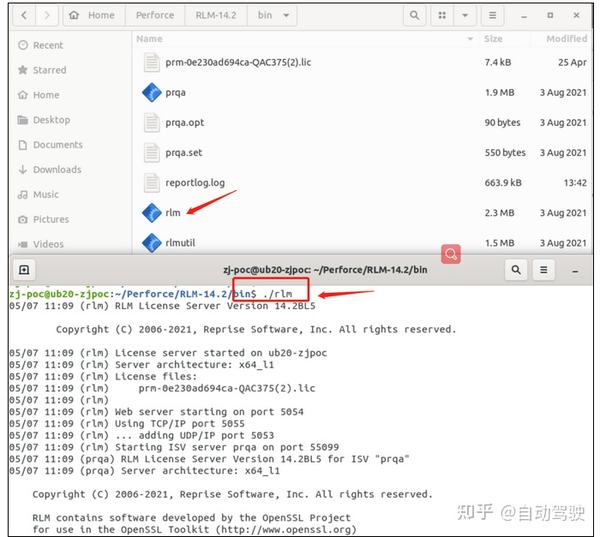Open the RLM-14.2 path segment
The width and height of the screenshot is (600, 537).
coord(216,15)
